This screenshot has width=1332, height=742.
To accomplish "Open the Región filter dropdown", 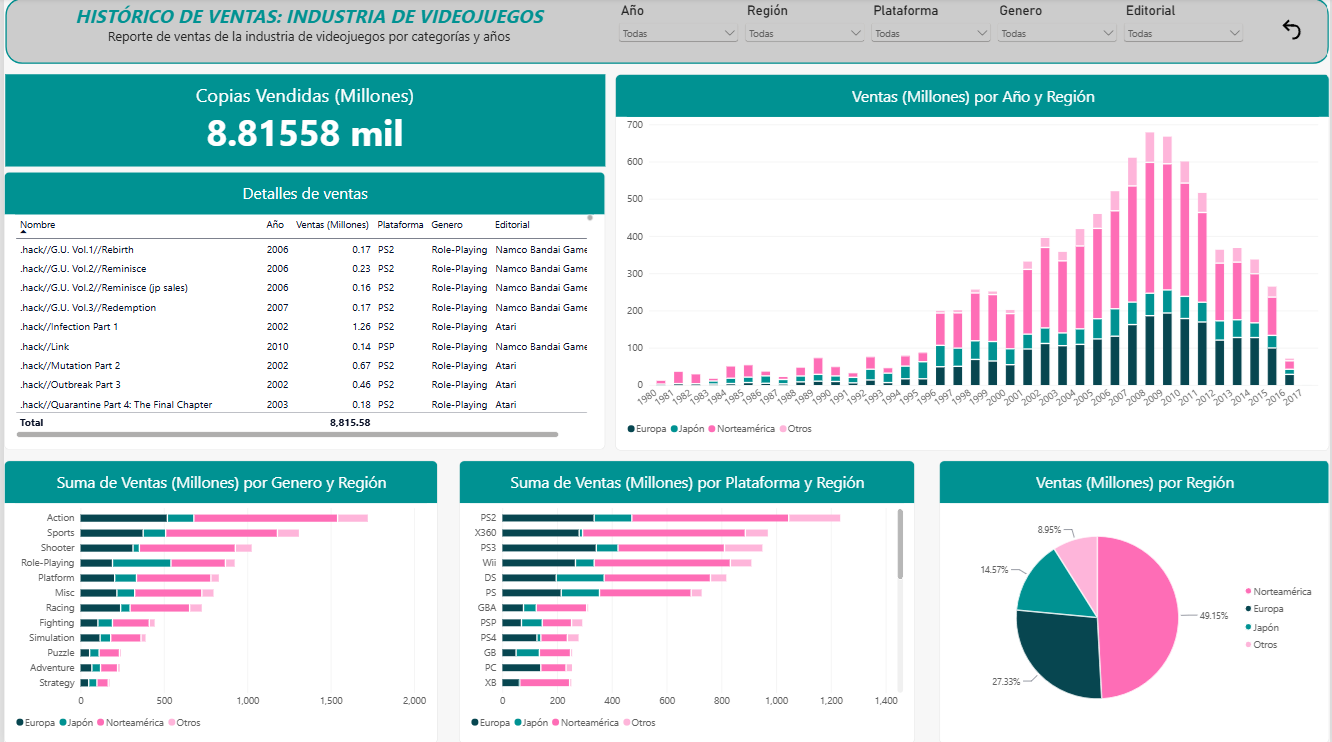I will (805, 33).
